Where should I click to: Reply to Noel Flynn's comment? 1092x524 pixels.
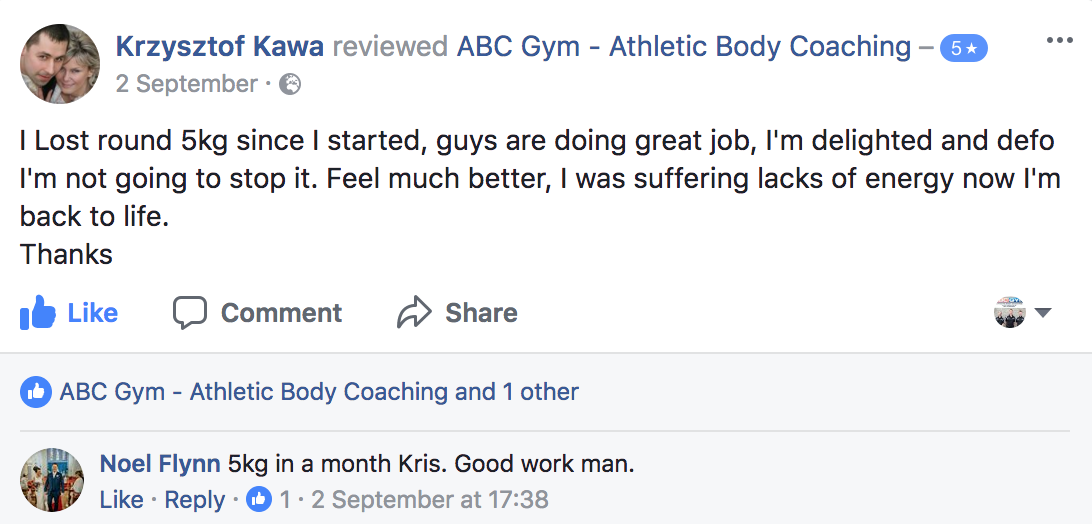[x=195, y=499]
